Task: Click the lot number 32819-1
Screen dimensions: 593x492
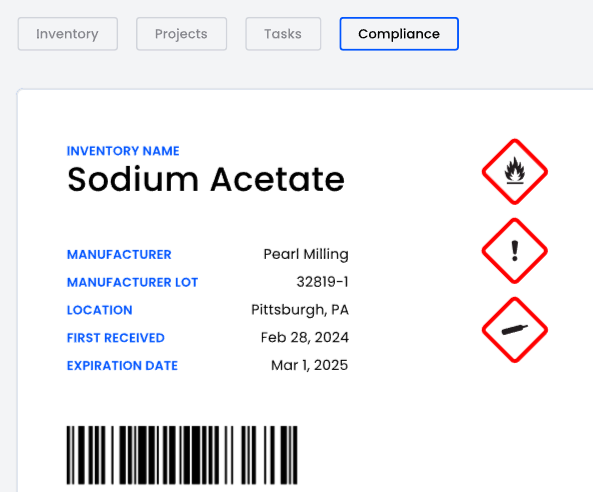Action: click(322, 282)
